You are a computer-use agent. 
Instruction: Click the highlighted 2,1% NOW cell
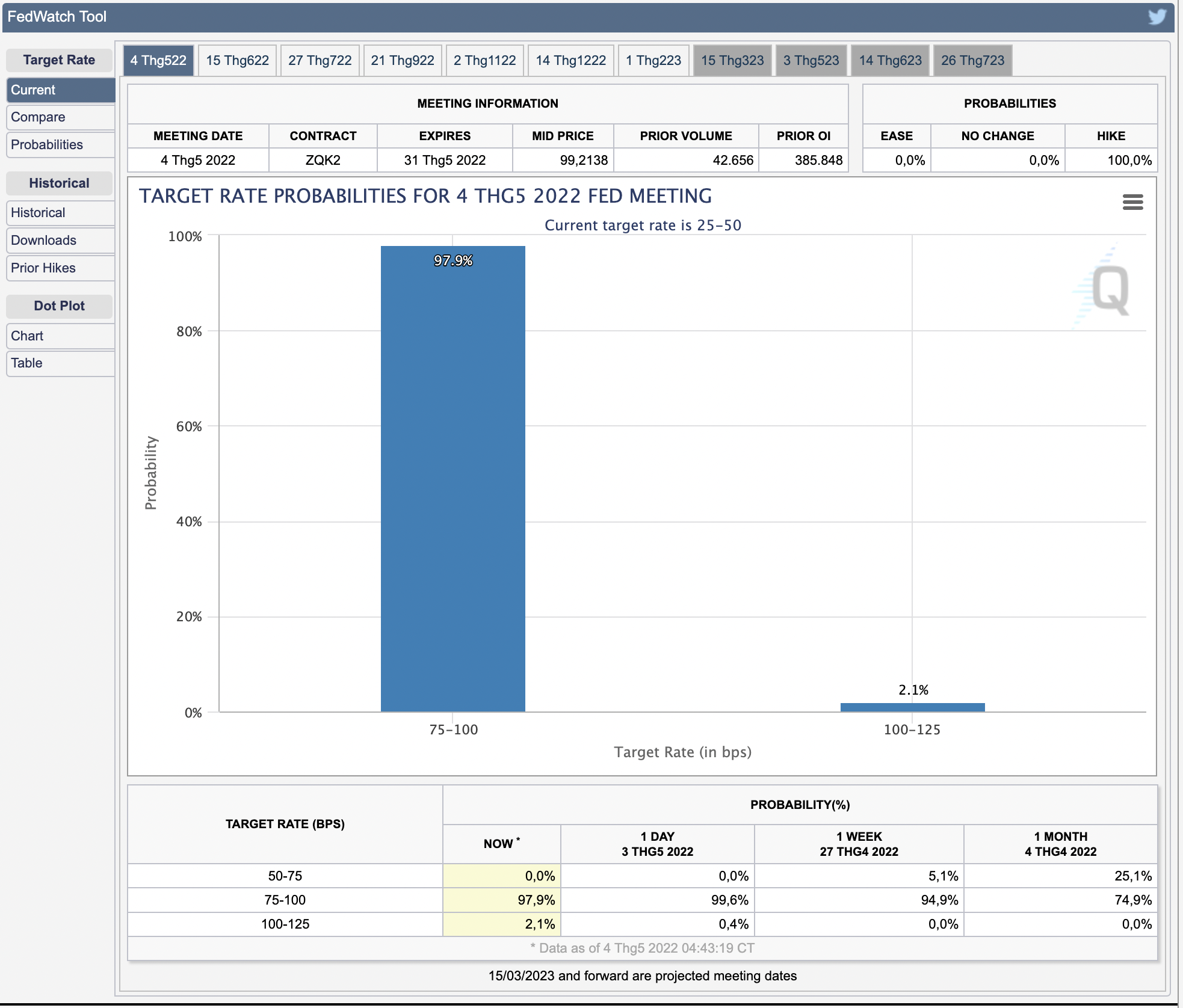click(x=502, y=924)
